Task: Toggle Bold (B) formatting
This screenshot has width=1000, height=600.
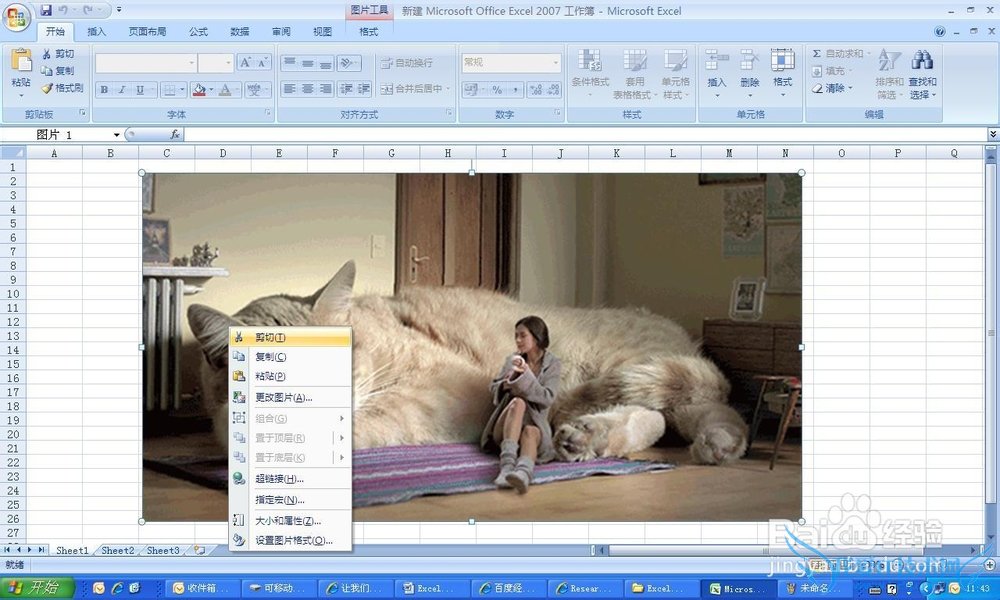Action: 104,90
